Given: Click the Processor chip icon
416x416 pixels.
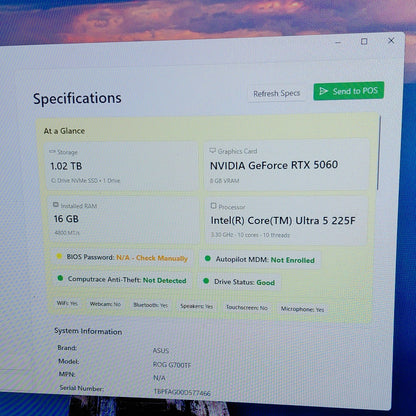Looking at the screenshot, I should click(213, 206).
